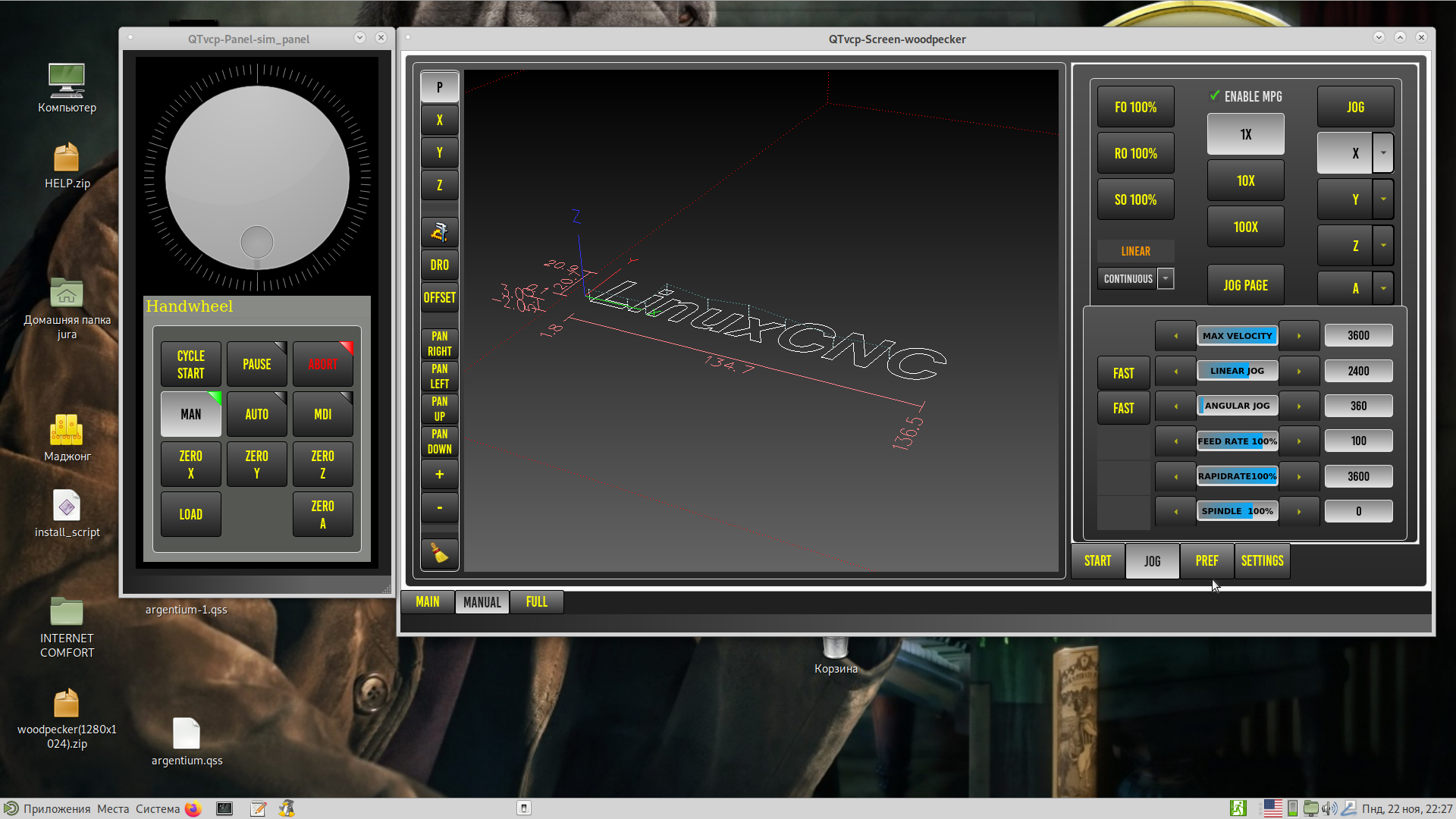
Task: Click the CYCLE START button
Action: (x=190, y=364)
